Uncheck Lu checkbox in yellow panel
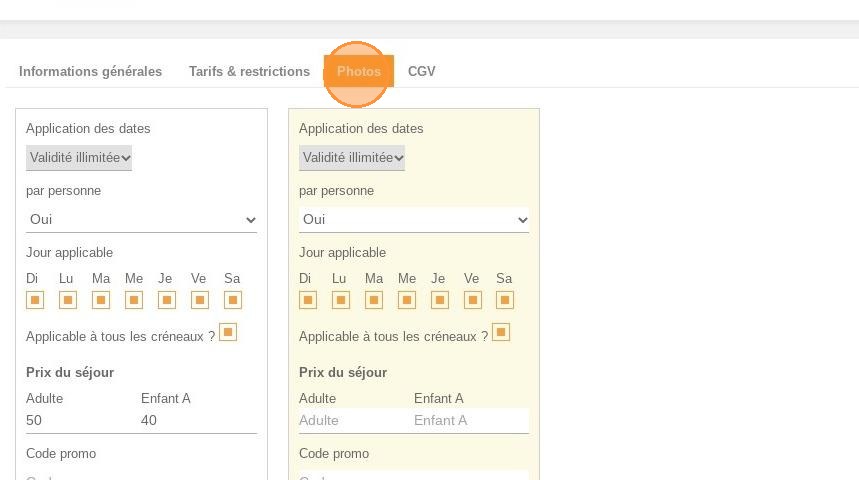 click(341, 300)
